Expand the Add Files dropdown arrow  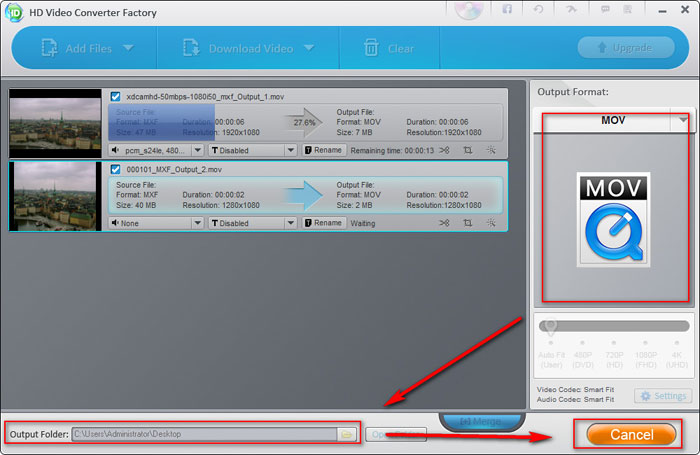(x=129, y=47)
